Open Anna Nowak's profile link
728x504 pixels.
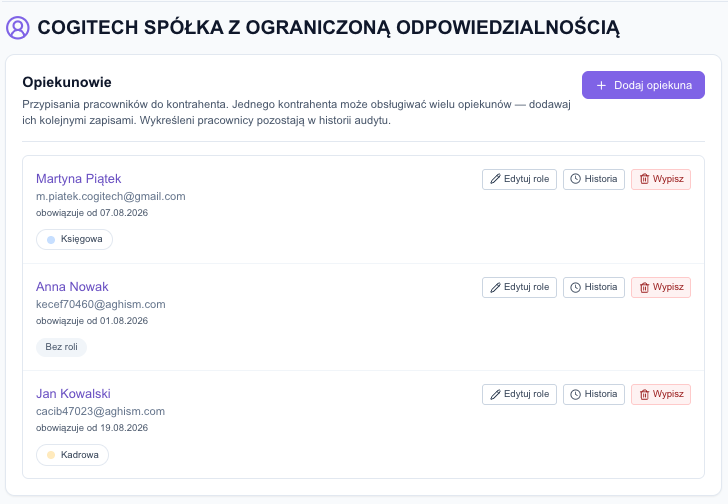tap(72, 287)
